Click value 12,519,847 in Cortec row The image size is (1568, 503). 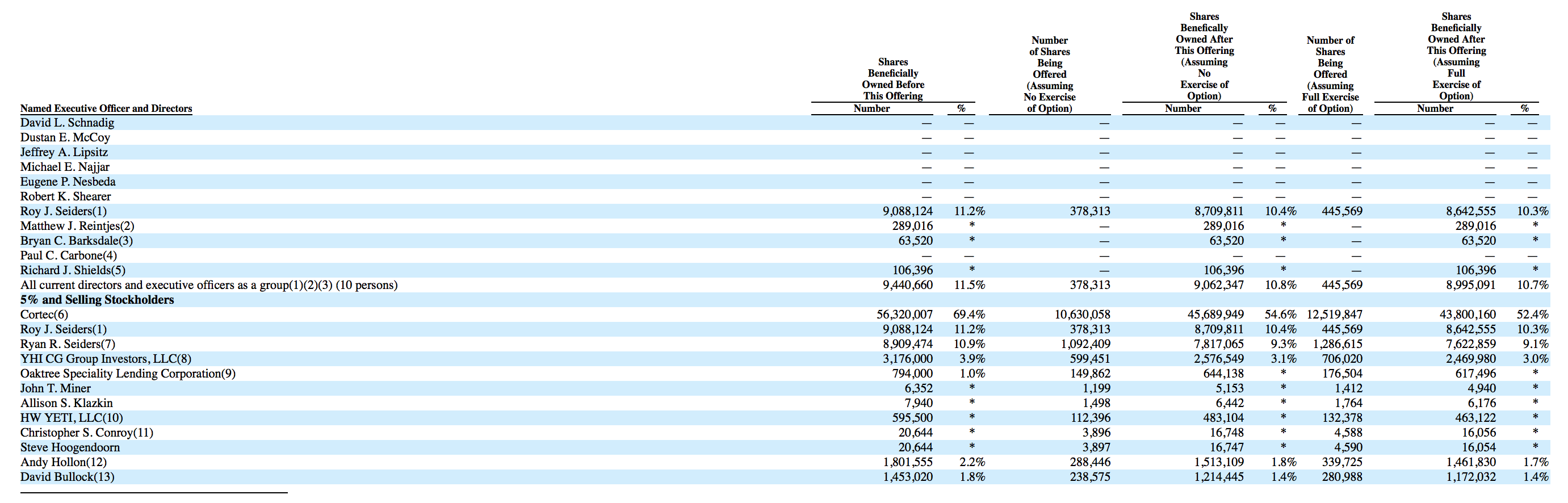click(1334, 314)
